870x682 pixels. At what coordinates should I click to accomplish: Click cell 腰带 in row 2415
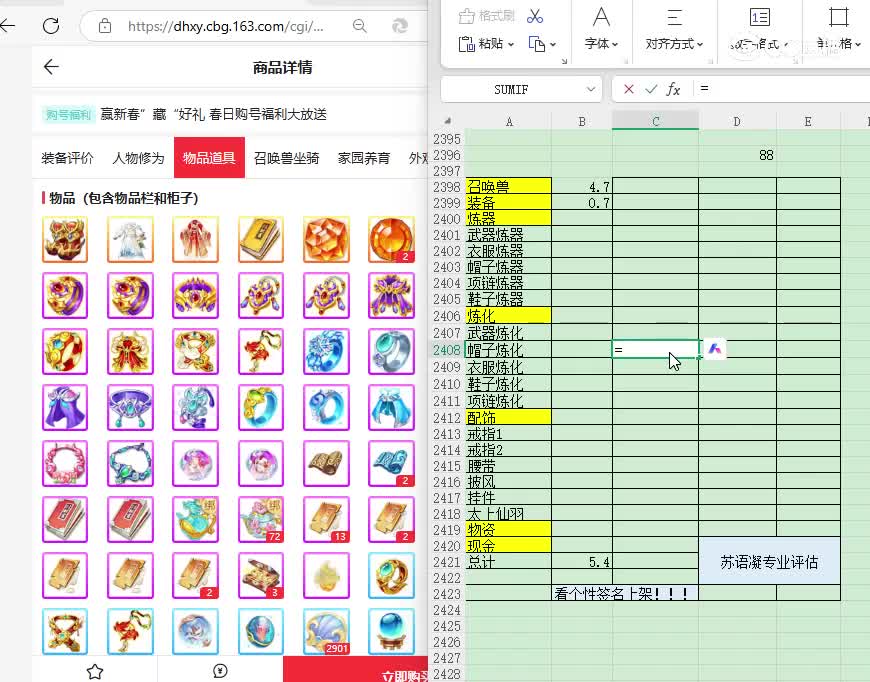tap(509, 465)
